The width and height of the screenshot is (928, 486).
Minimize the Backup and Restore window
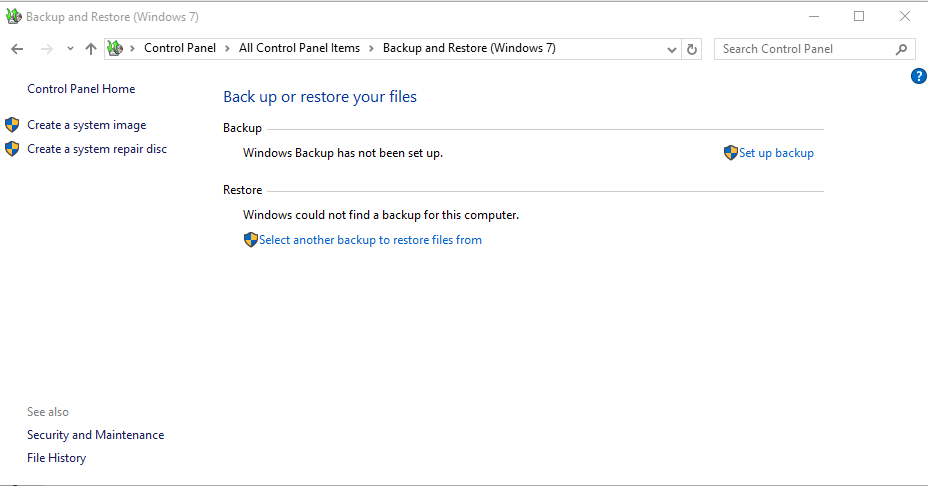point(814,17)
